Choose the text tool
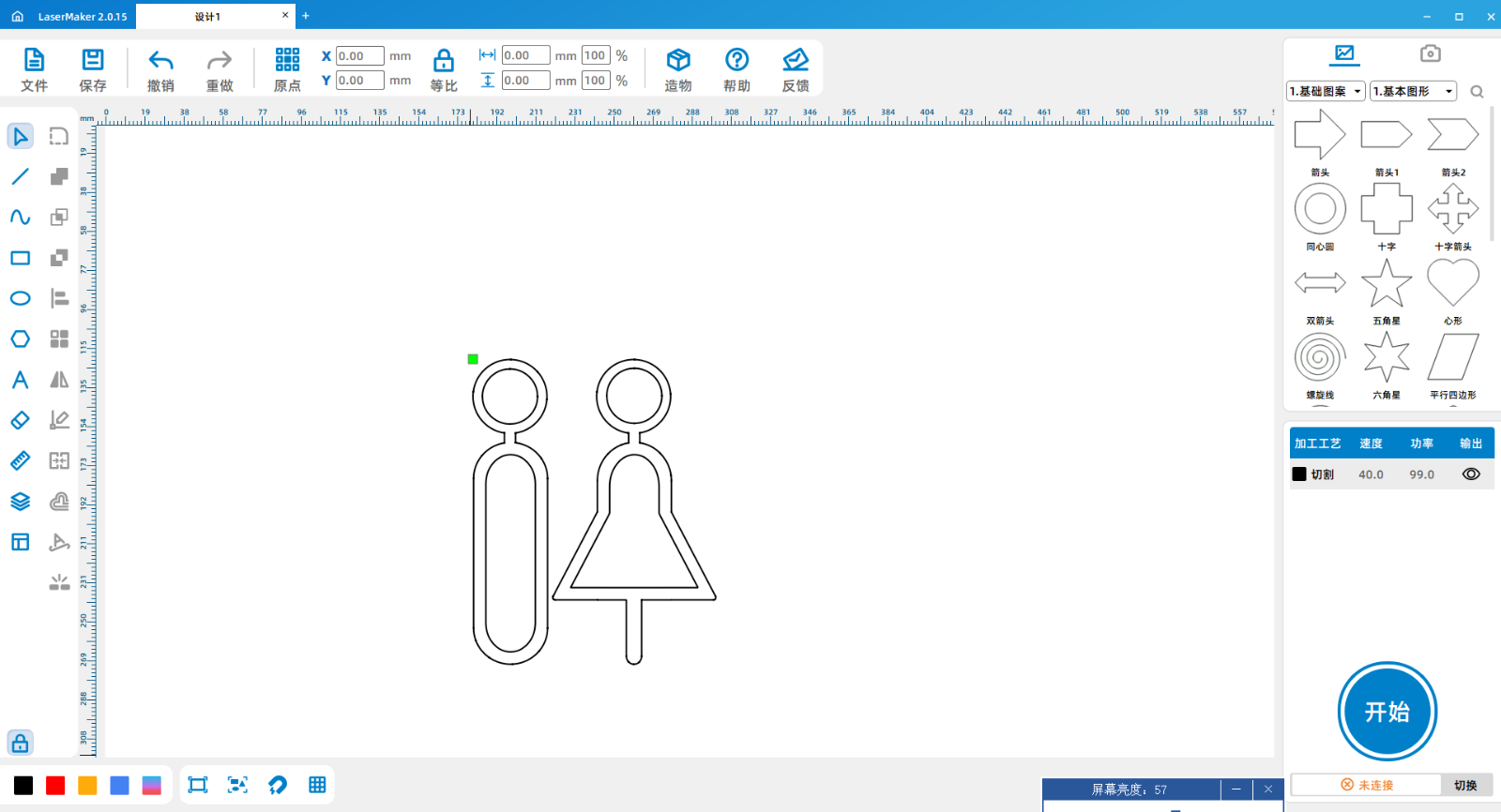 pos(20,380)
